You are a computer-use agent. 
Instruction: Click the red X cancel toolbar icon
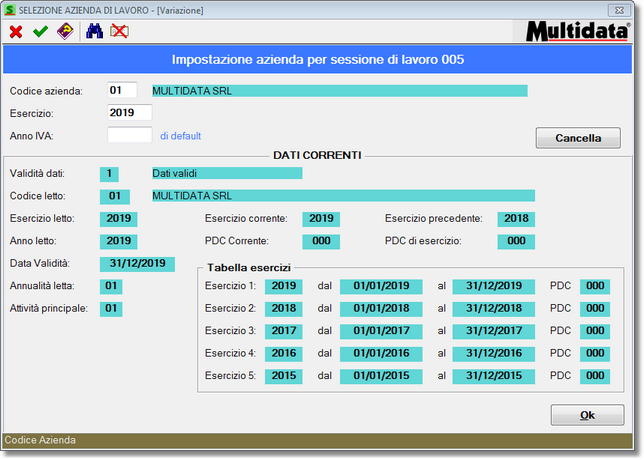tap(16, 32)
